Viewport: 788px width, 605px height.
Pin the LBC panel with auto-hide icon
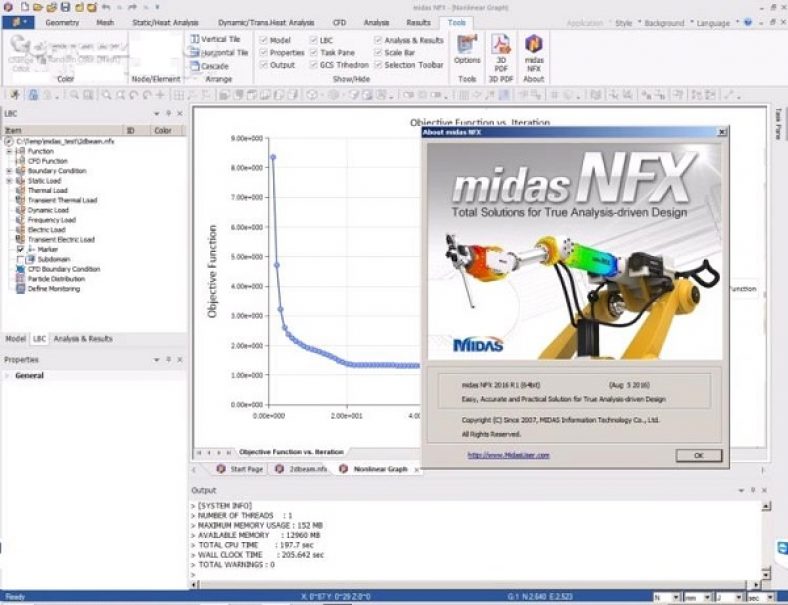pyautogui.click(x=169, y=114)
